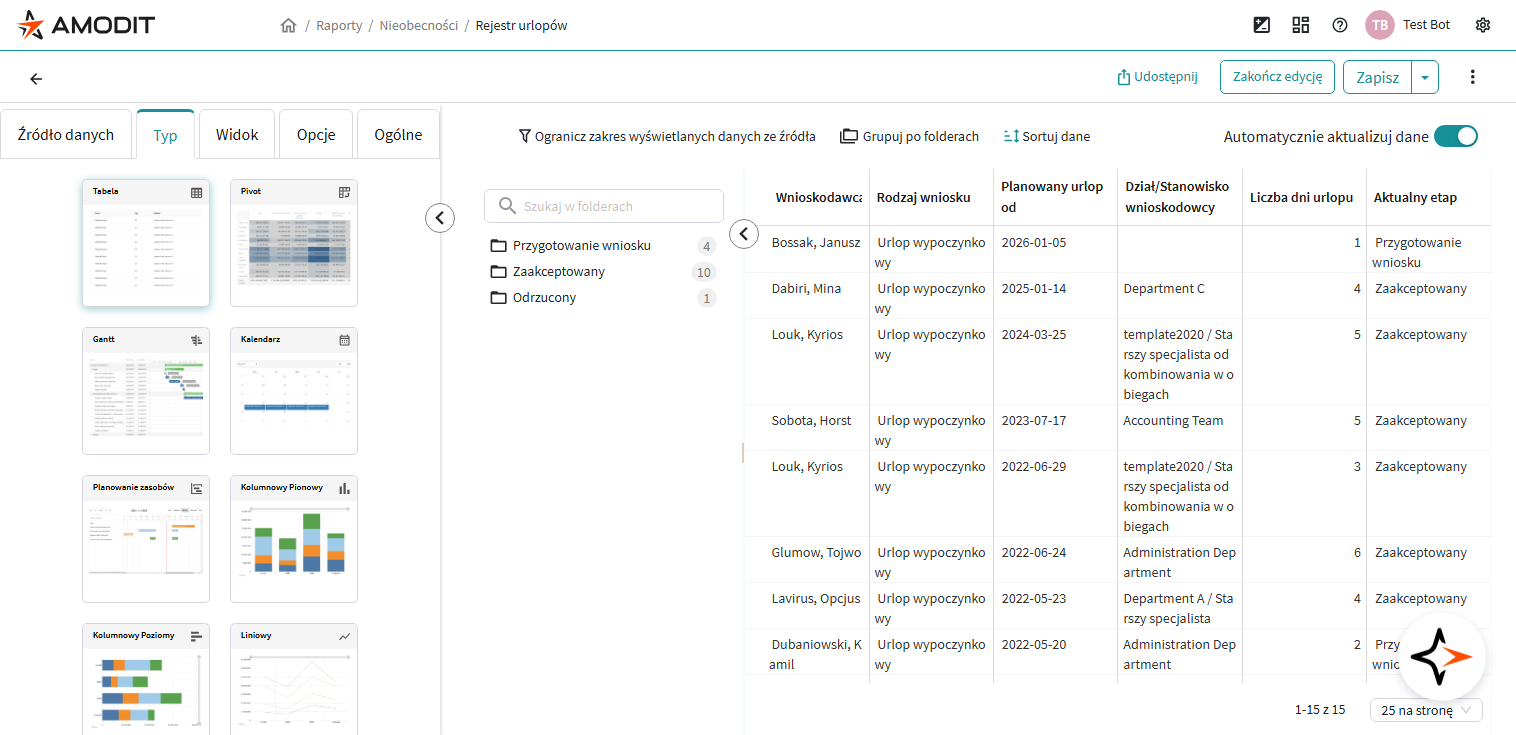Click the Zakończ edycję button
The image size is (1516, 735).
coord(1277,77)
